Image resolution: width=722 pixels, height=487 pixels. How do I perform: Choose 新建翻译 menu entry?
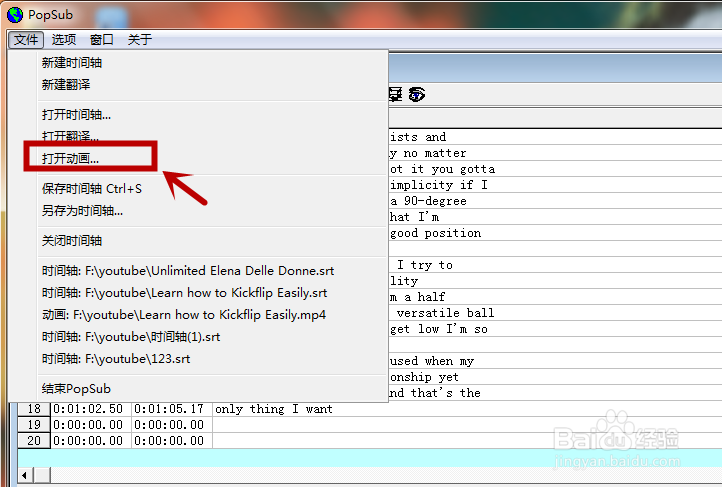pos(66,85)
